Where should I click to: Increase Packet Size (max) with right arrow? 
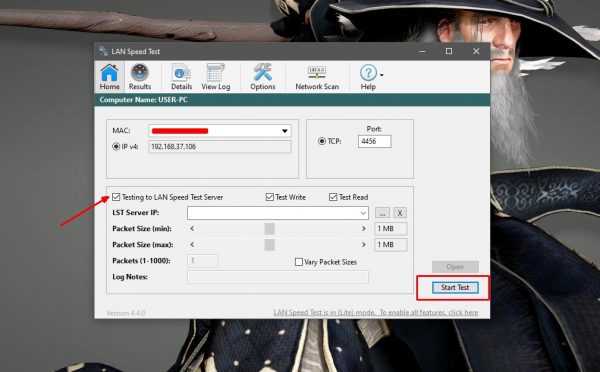coord(364,245)
